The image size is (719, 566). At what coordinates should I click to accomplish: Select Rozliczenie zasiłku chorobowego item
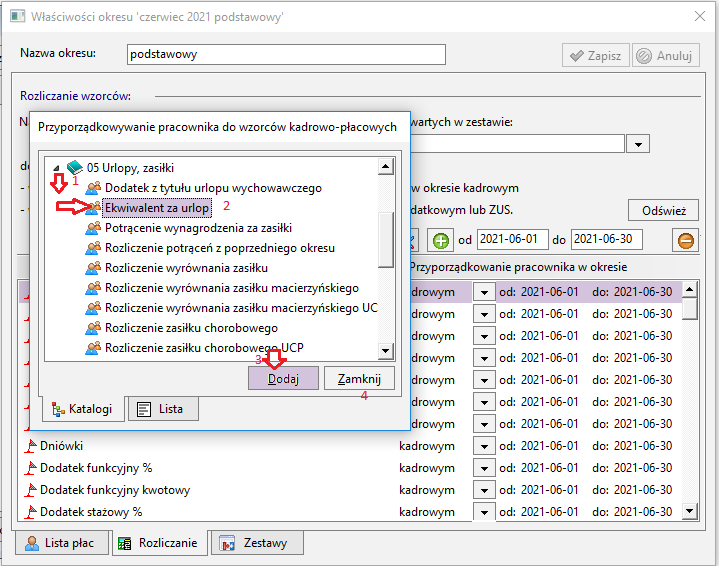coord(191,328)
